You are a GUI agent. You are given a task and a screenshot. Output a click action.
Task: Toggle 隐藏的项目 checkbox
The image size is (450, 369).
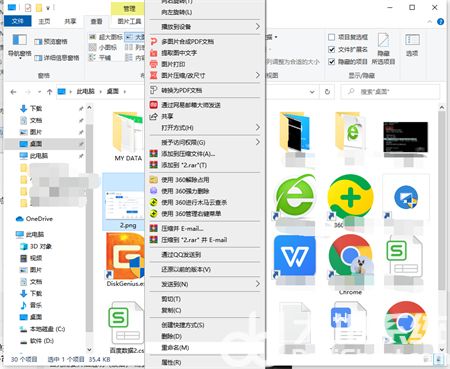tap(332, 62)
